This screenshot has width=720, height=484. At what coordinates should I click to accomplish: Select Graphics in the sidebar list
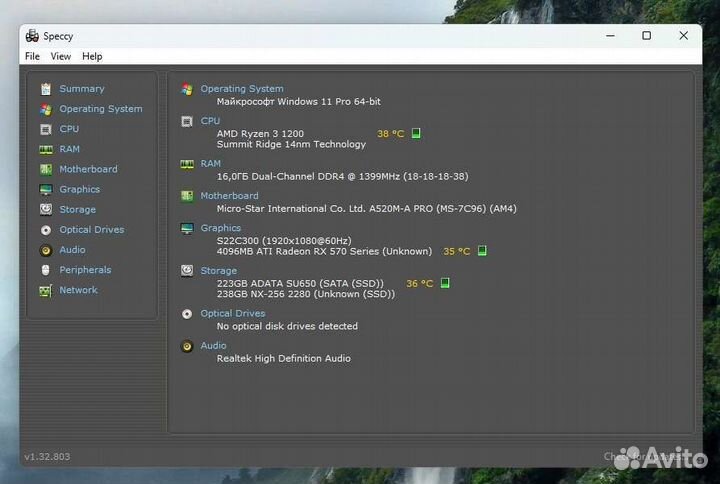79,189
